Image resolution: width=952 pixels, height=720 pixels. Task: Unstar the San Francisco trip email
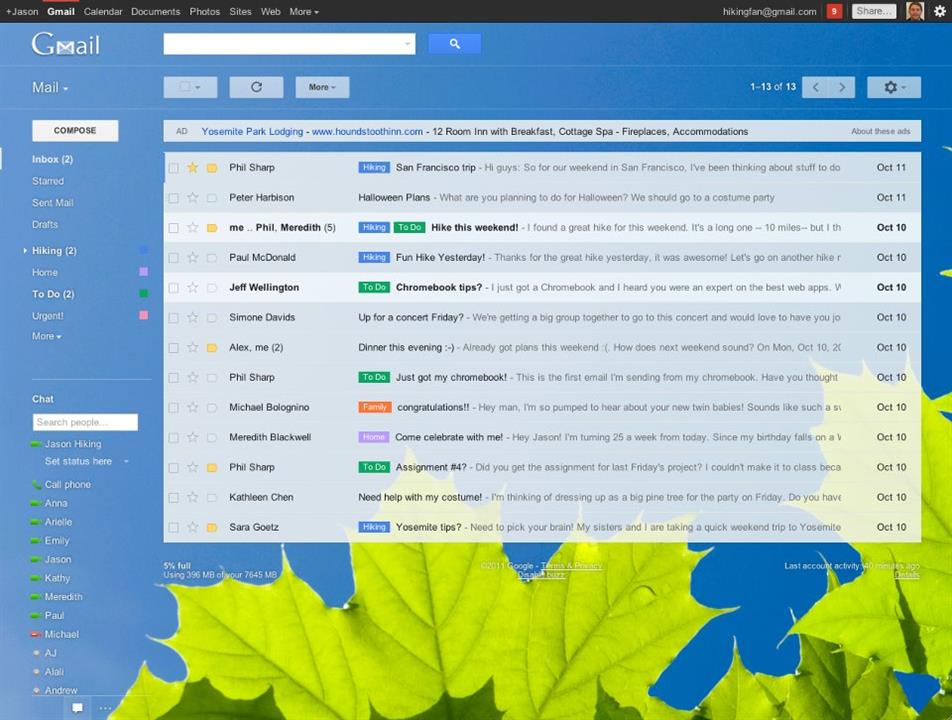[192, 168]
